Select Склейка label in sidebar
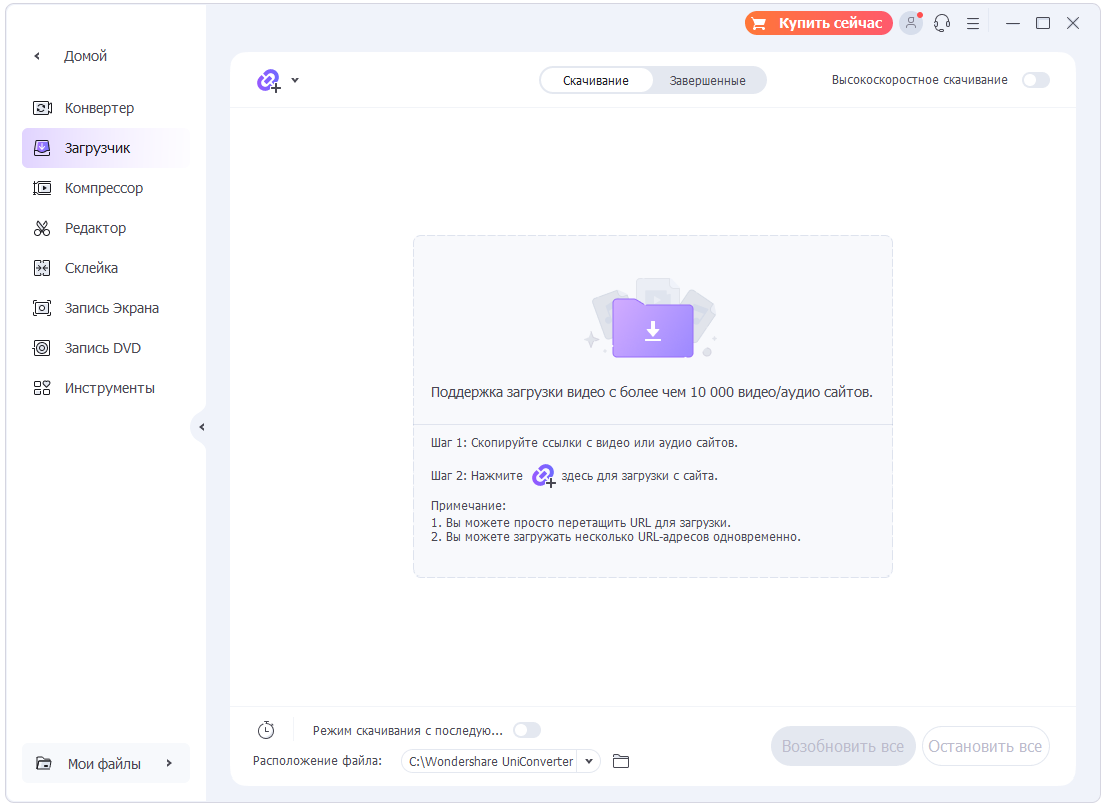The width and height of the screenshot is (1104, 805). click(x=92, y=268)
